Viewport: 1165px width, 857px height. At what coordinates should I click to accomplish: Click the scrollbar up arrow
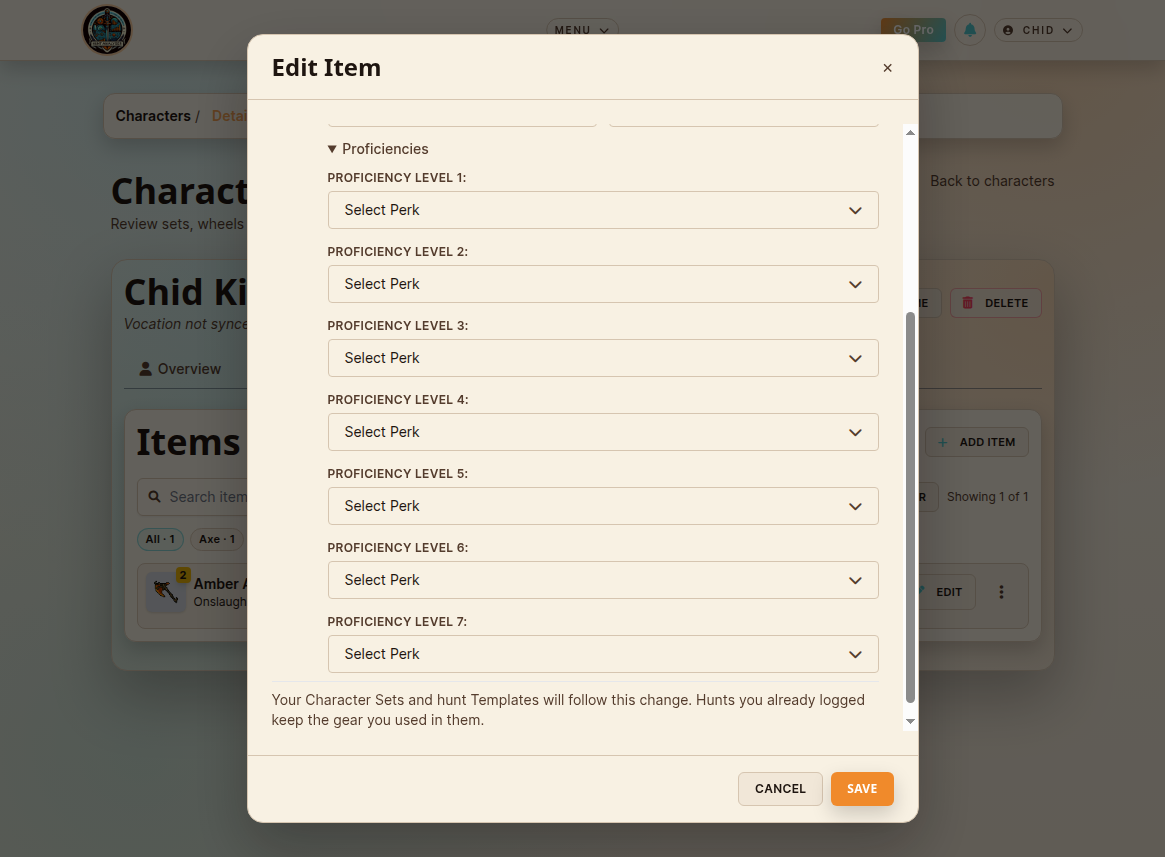pyautogui.click(x=910, y=132)
